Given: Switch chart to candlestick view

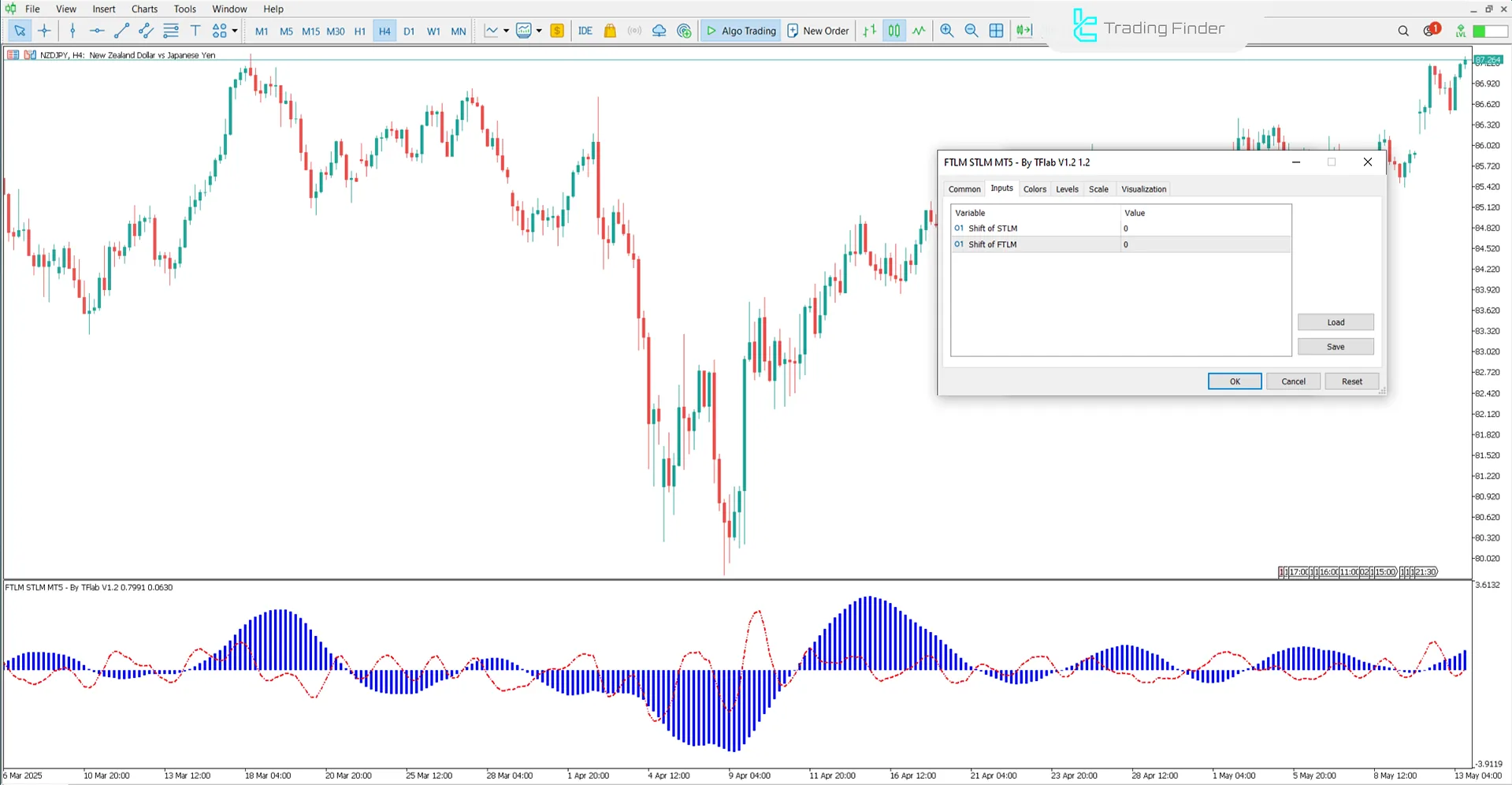Looking at the screenshot, I should (x=893, y=31).
